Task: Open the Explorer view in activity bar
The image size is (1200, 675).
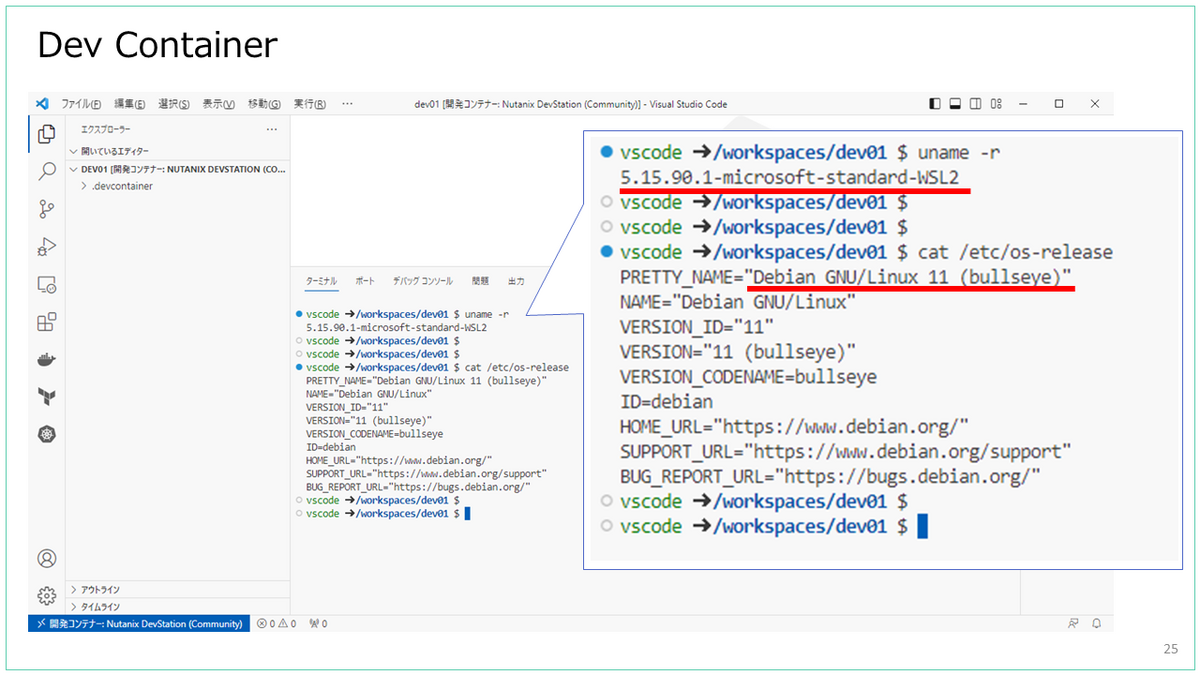Action: (46, 133)
